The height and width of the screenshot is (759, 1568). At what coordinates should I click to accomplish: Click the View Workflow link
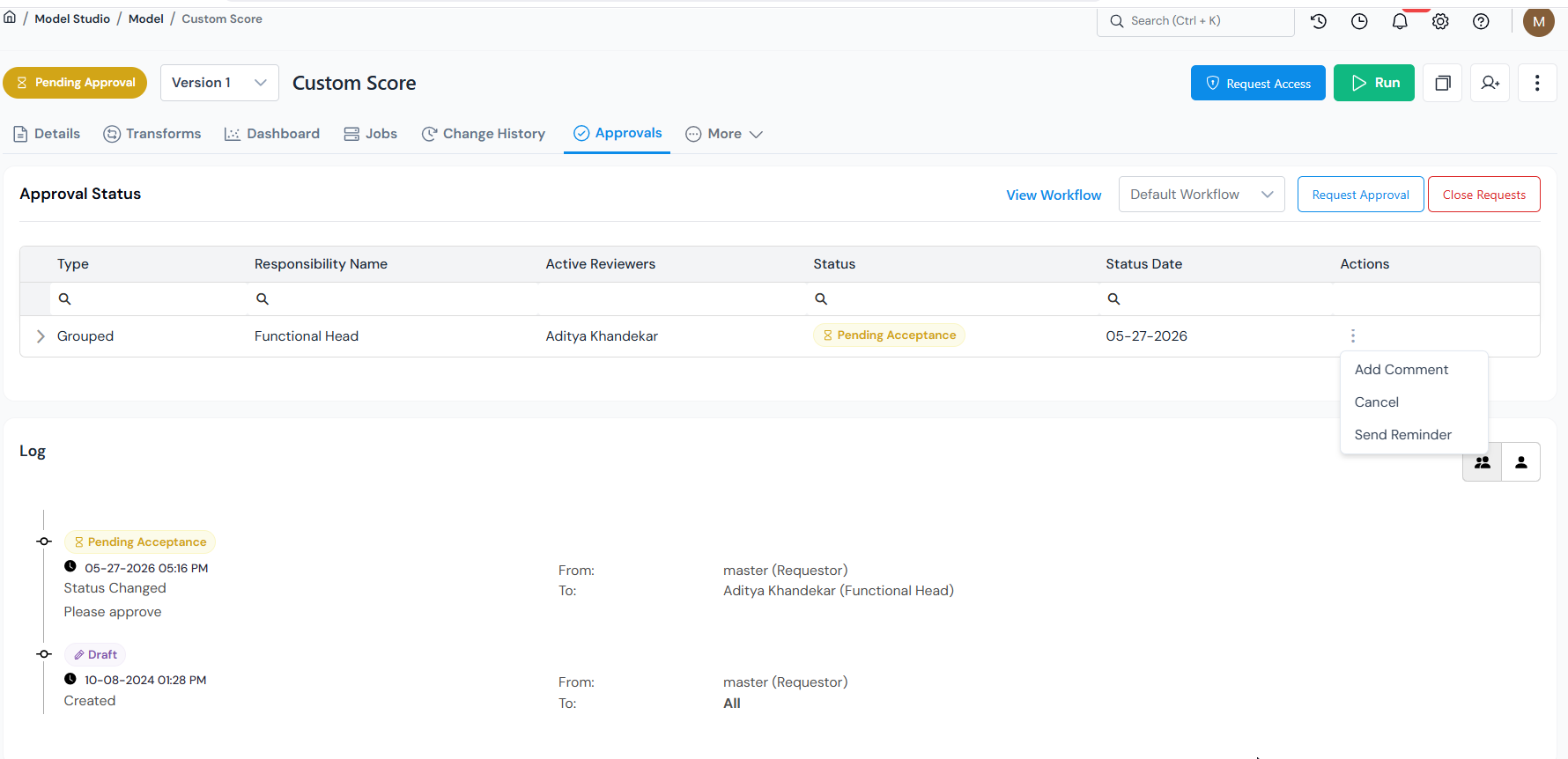1054,195
